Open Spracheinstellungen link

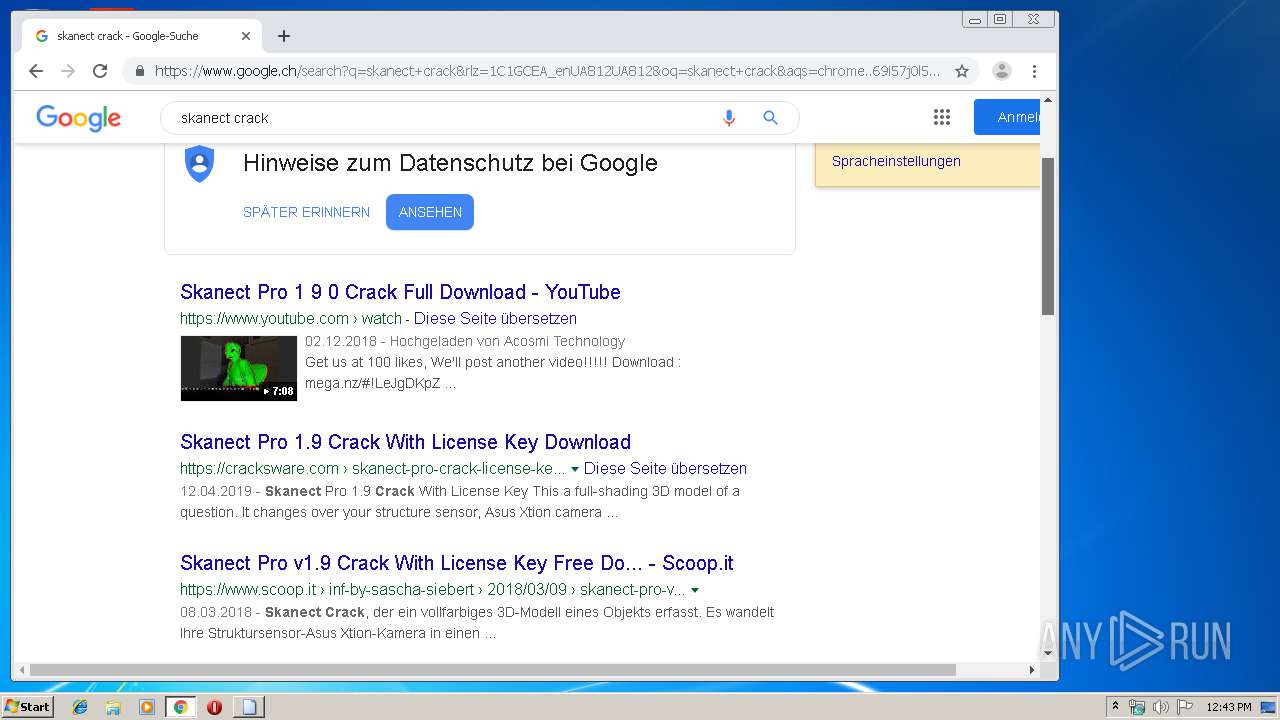(896, 161)
